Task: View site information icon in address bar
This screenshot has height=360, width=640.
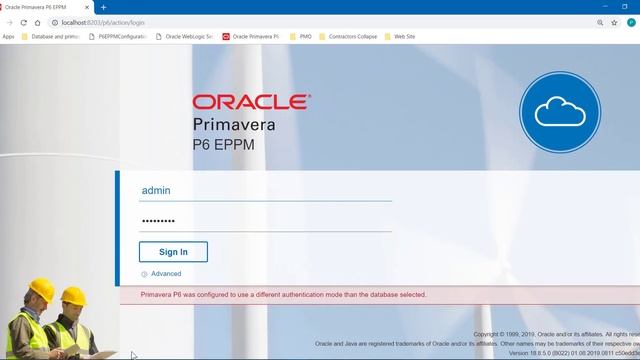Action: [55, 23]
